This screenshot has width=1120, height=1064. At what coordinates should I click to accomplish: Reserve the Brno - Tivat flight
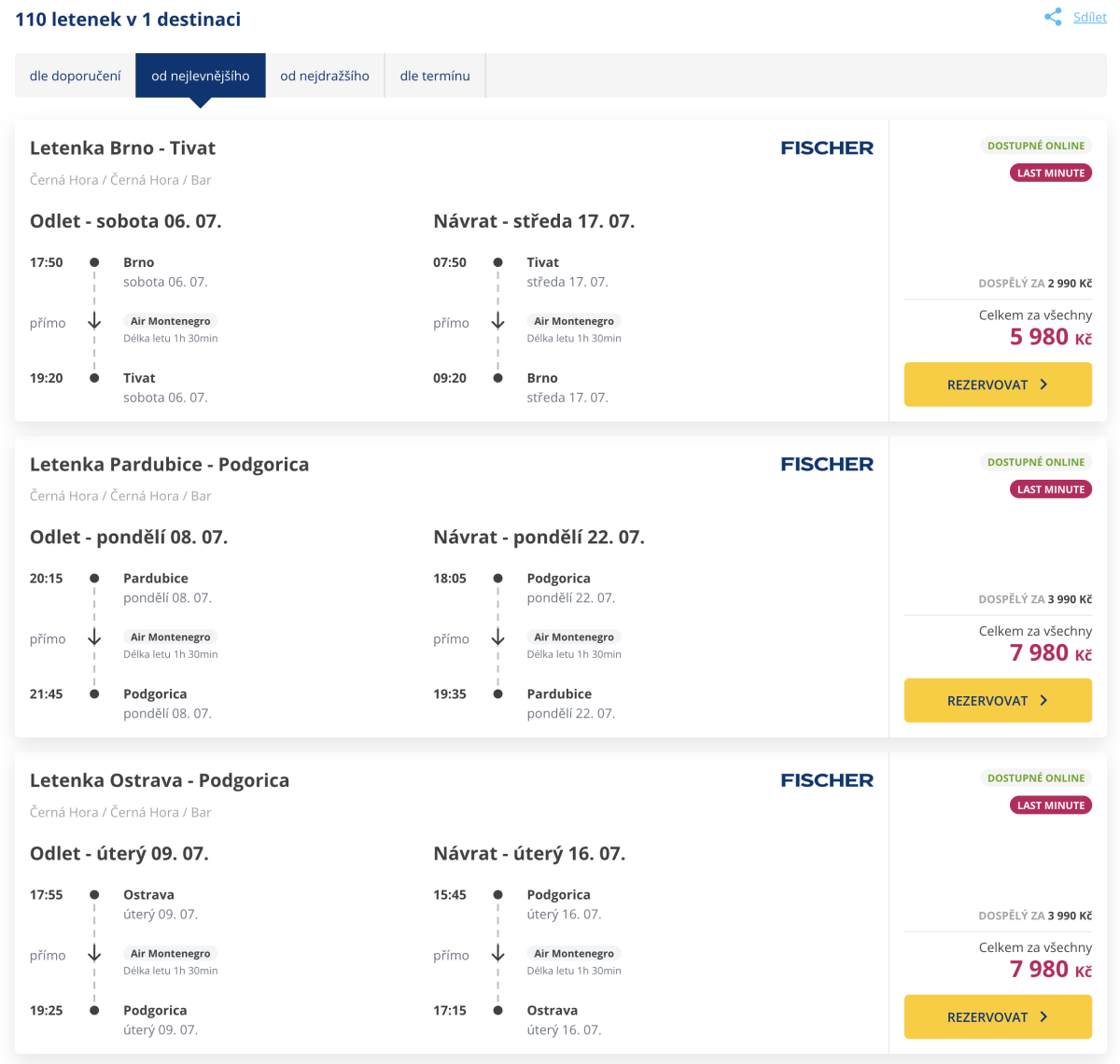coord(998,385)
